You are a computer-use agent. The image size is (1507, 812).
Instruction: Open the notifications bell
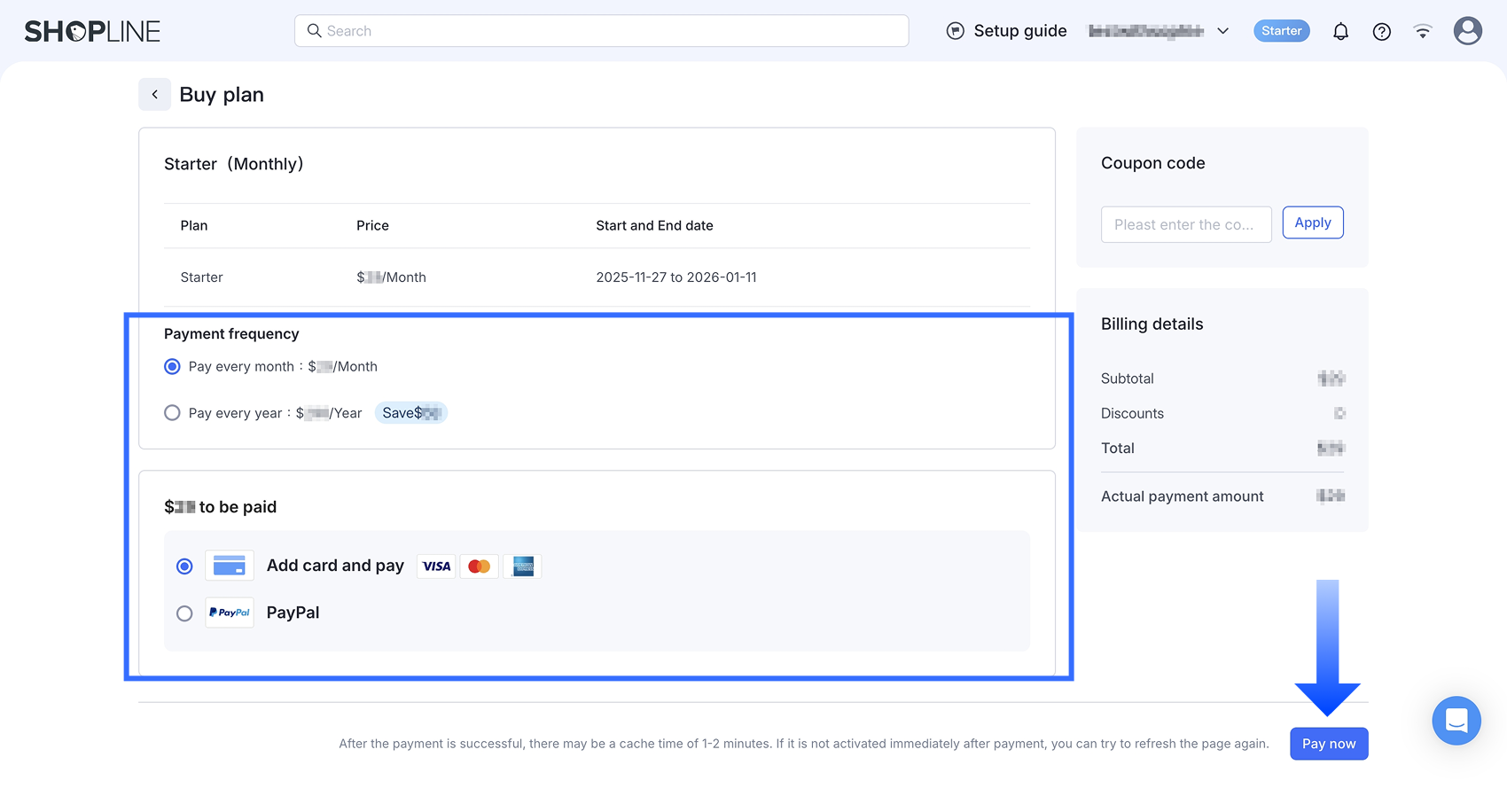(x=1340, y=31)
